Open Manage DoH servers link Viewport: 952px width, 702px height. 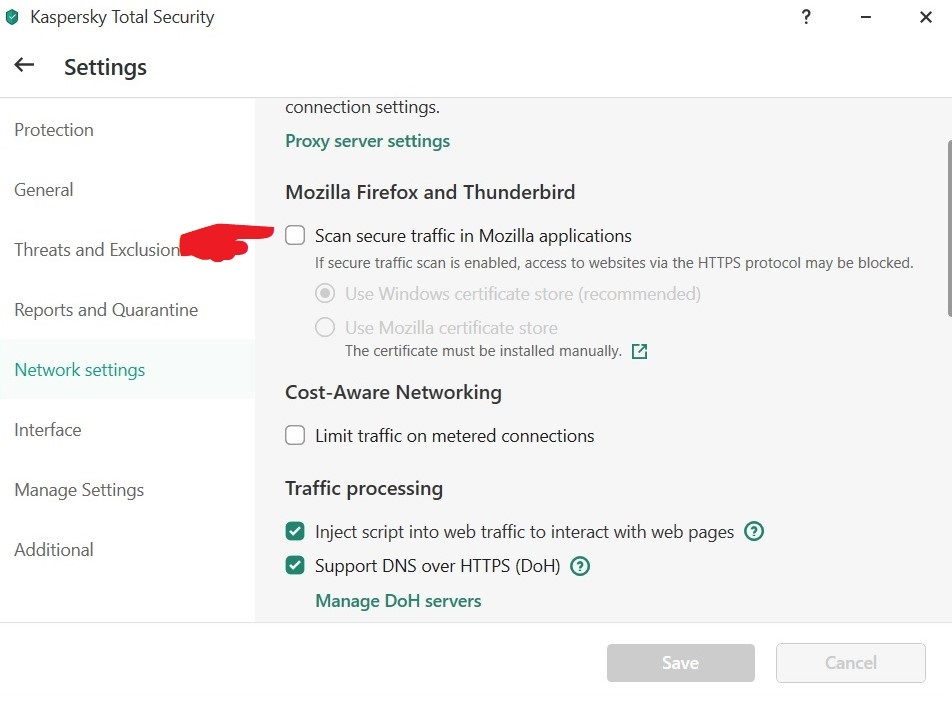(398, 601)
